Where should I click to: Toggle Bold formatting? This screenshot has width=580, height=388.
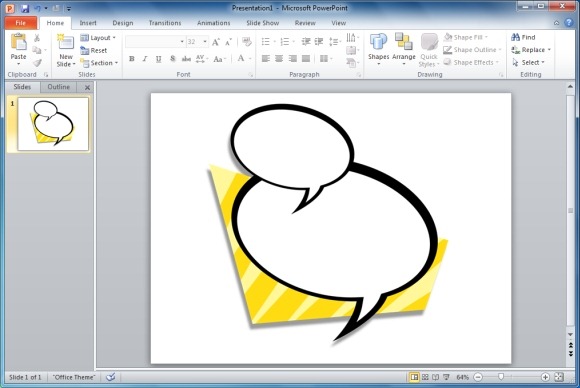[x=131, y=59]
